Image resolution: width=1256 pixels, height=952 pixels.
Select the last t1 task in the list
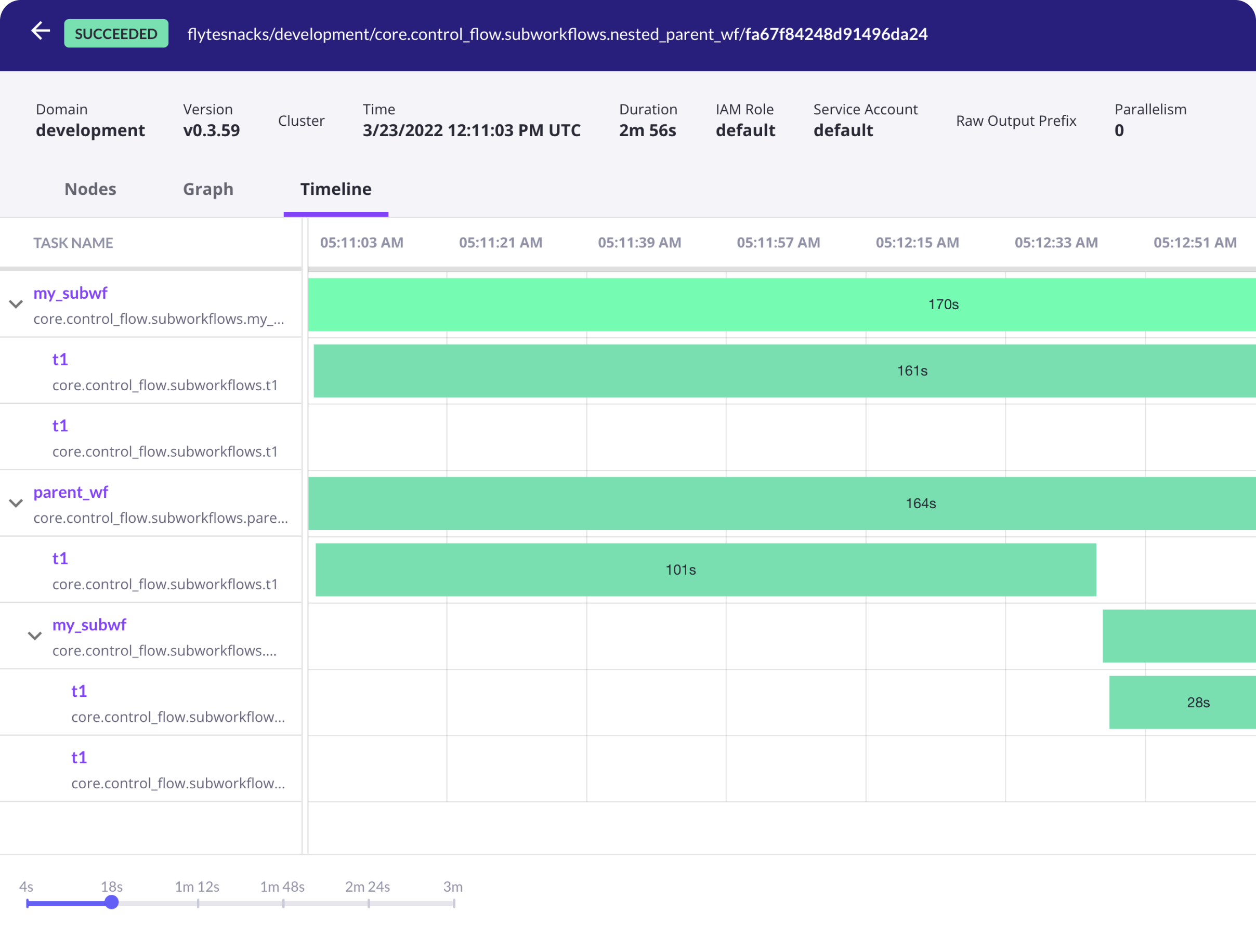[80, 757]
